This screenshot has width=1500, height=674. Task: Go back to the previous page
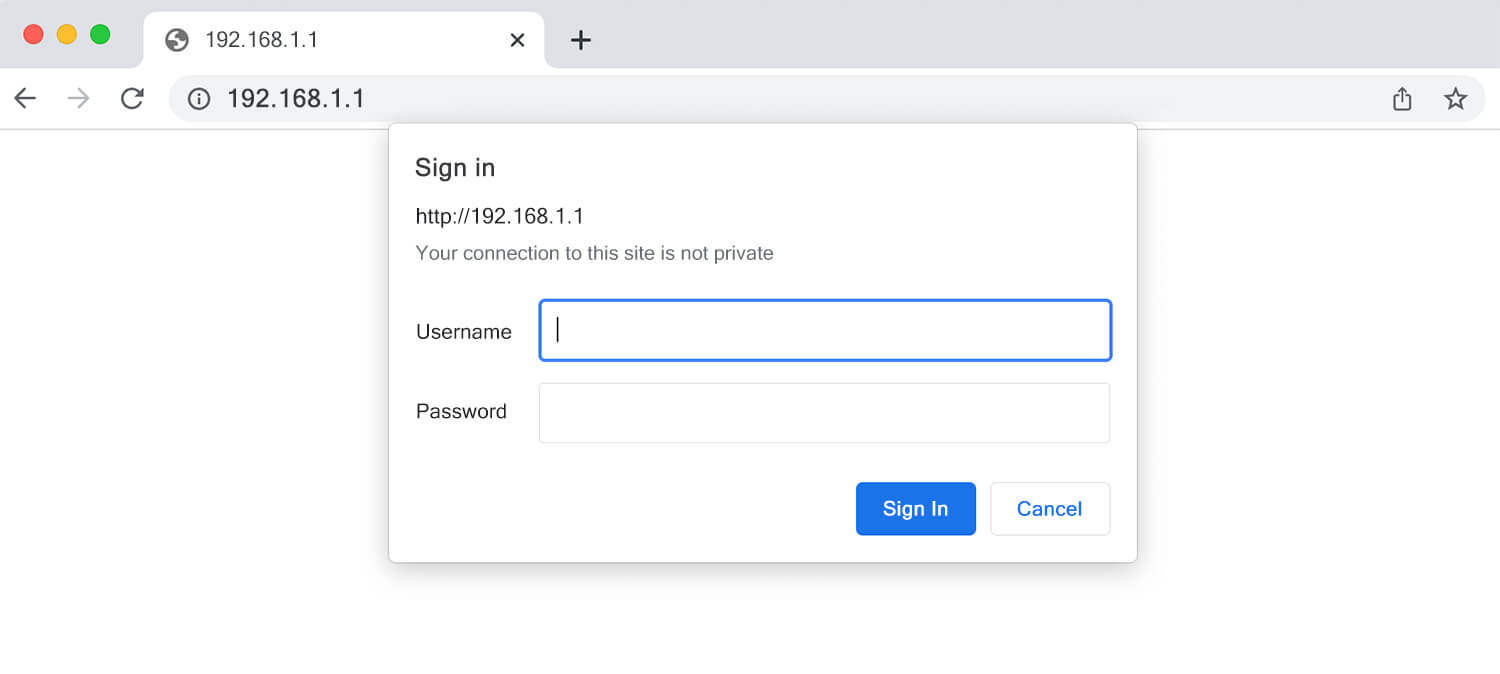click(x=25, y=98)
